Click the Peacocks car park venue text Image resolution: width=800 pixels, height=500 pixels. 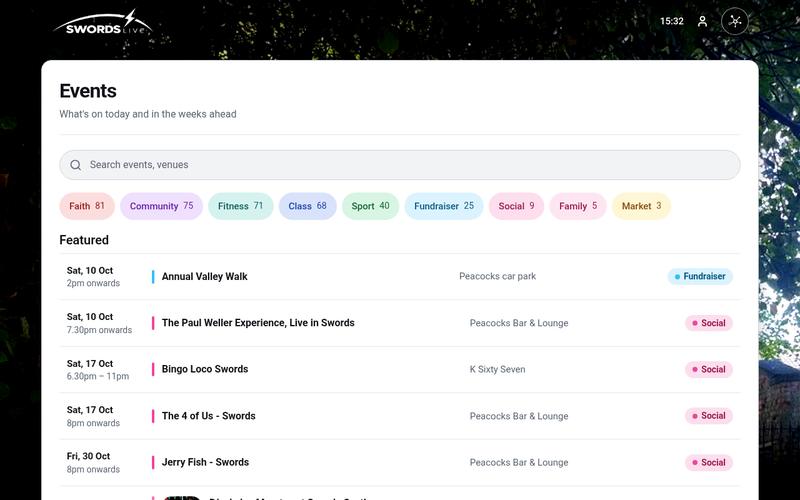pos(497,277)
